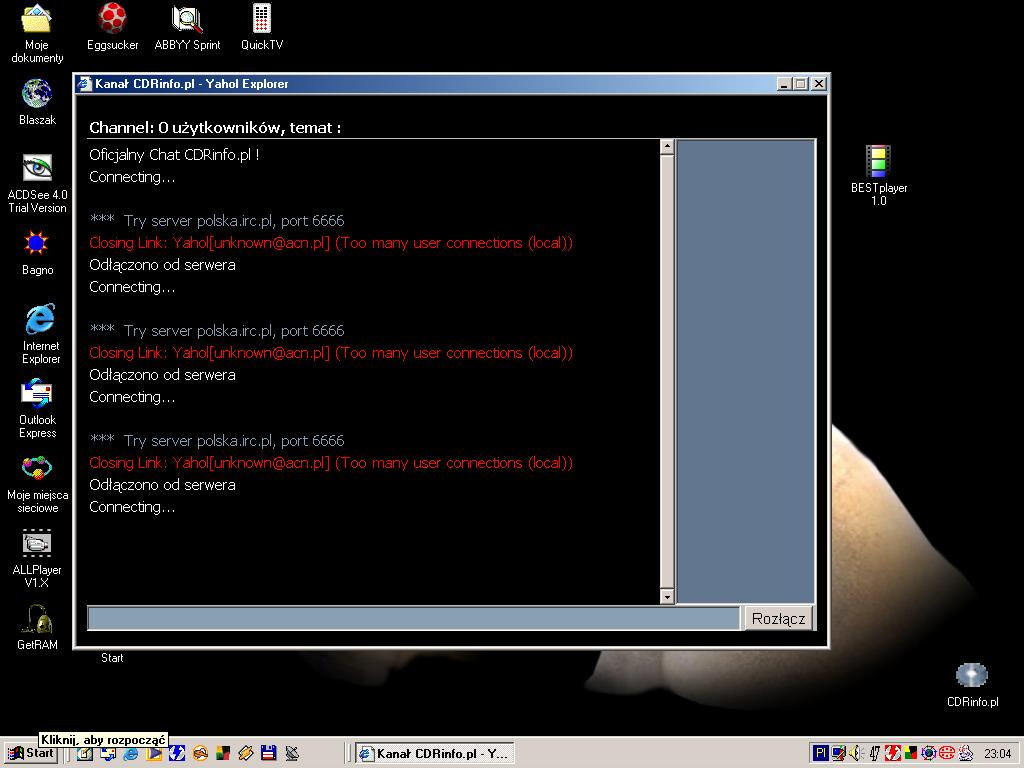Click the globe with arrows tray icon
Viewport: 1024px width, 768px height.
929,753
